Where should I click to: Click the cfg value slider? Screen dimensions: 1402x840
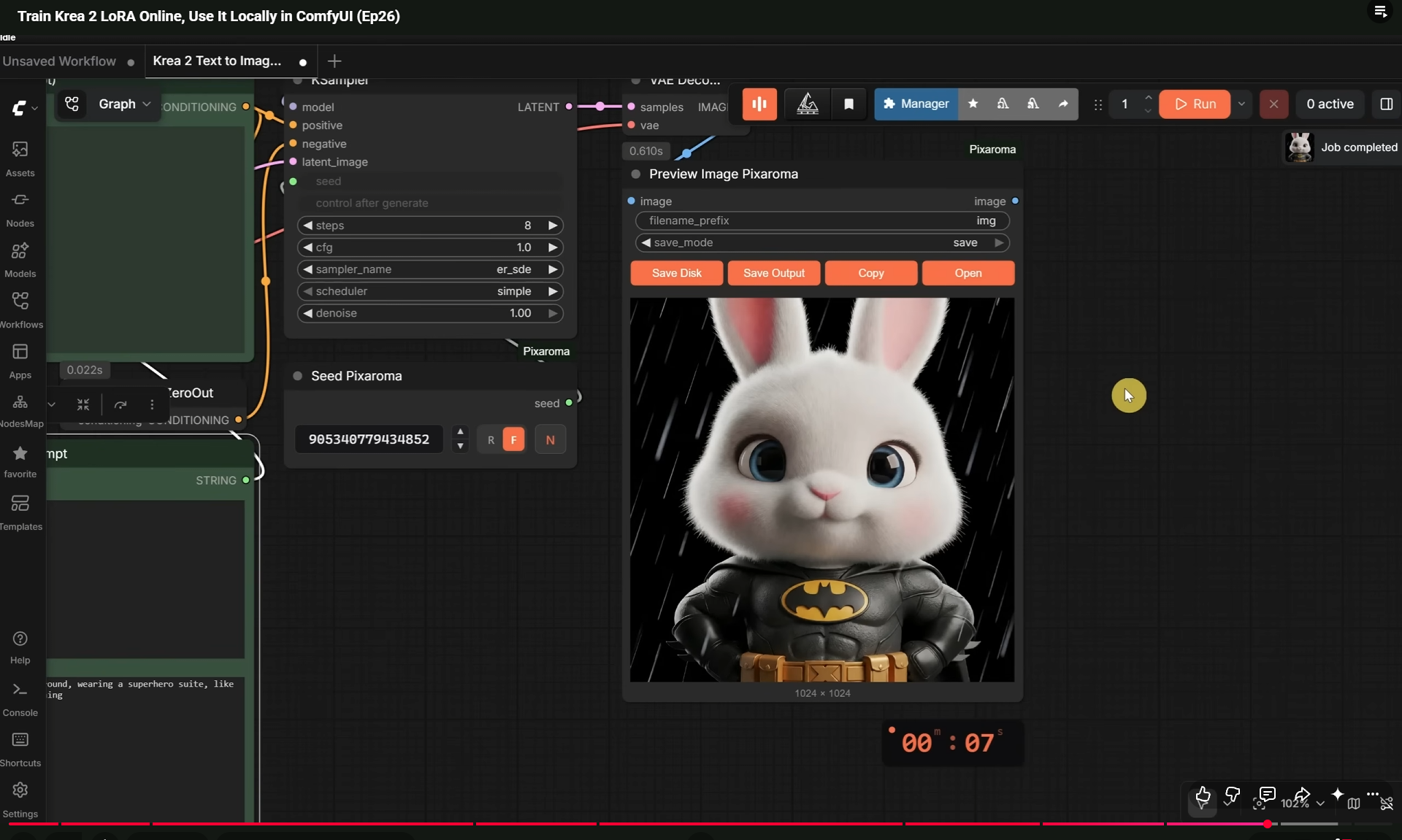(430, 247)
